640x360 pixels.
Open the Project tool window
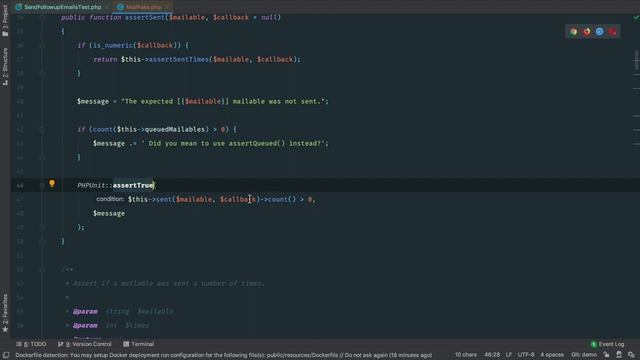pyautogui.click(x=5, y=20)
